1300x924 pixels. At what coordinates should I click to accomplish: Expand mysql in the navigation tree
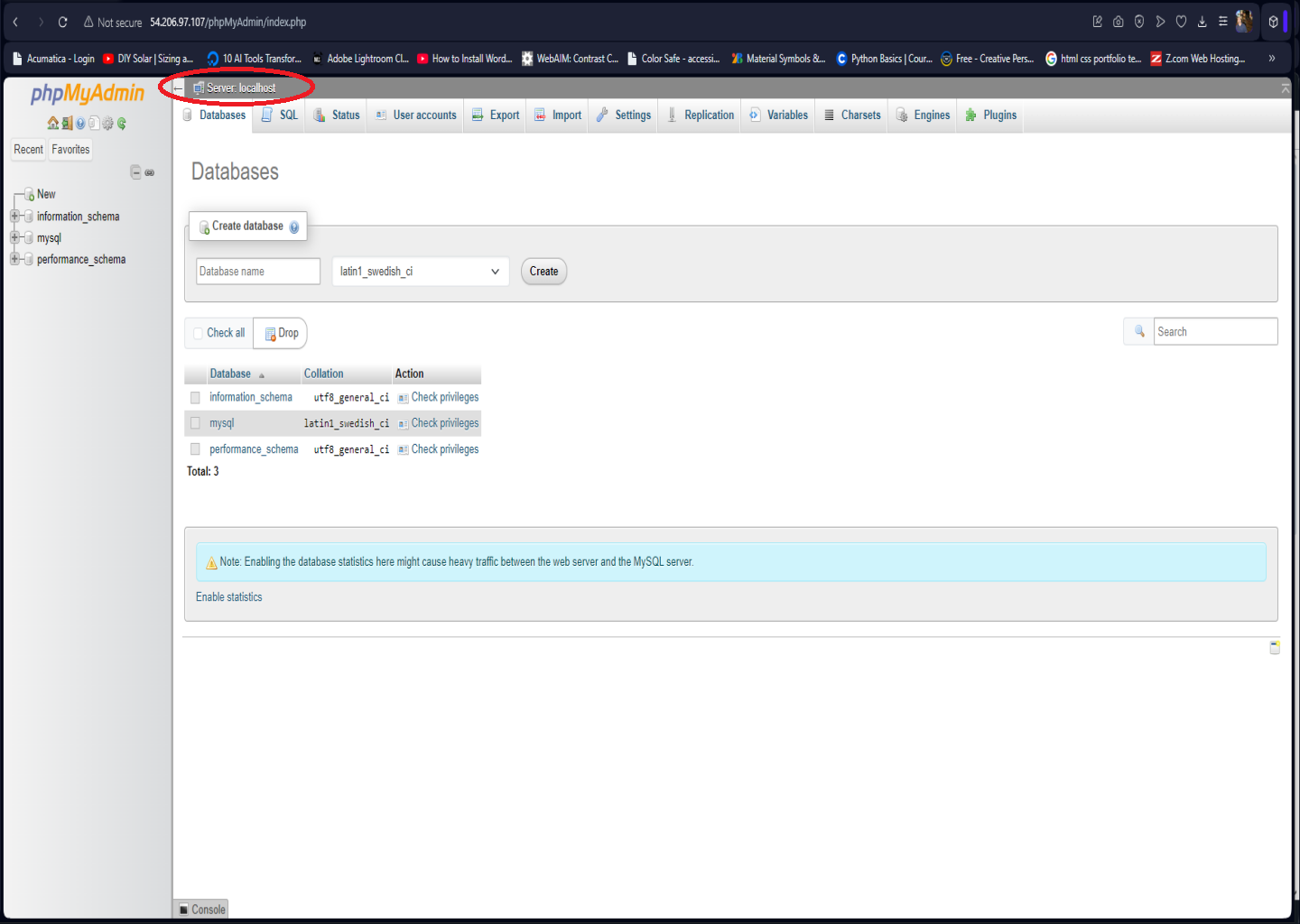click(x=14, y=238)
